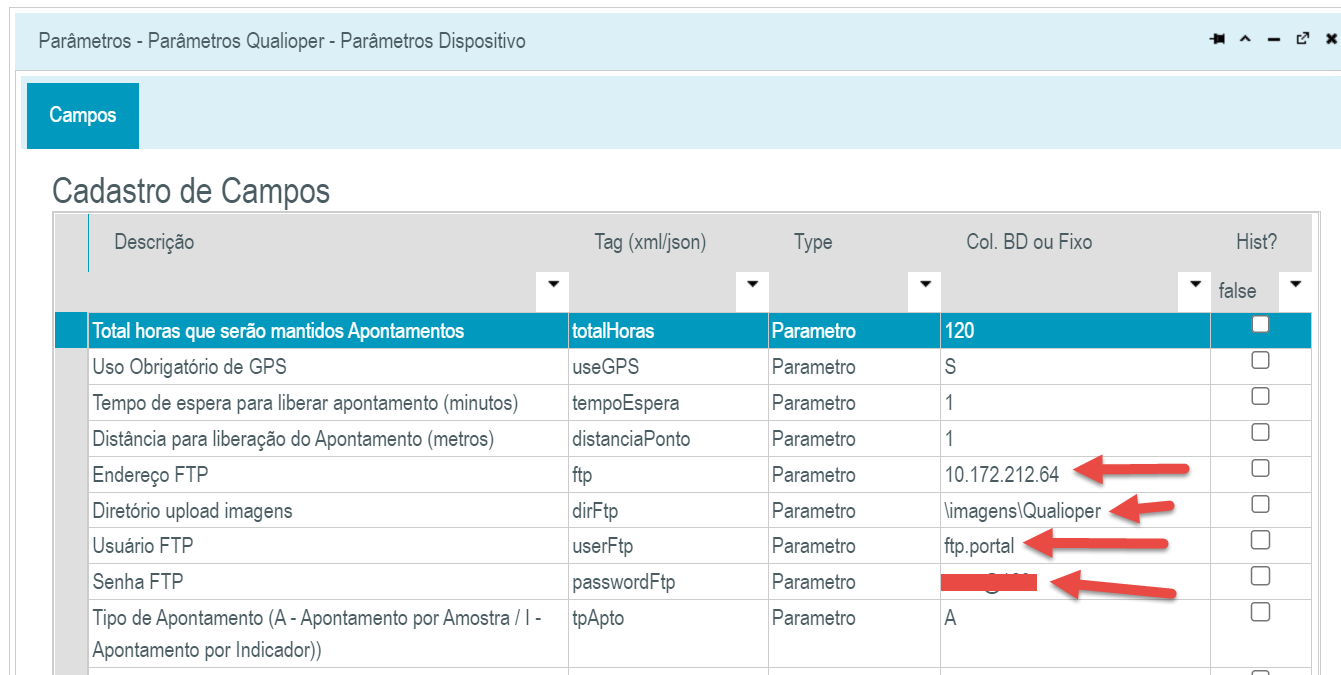Select the Diretório upload imagens row

coord(192,511)
